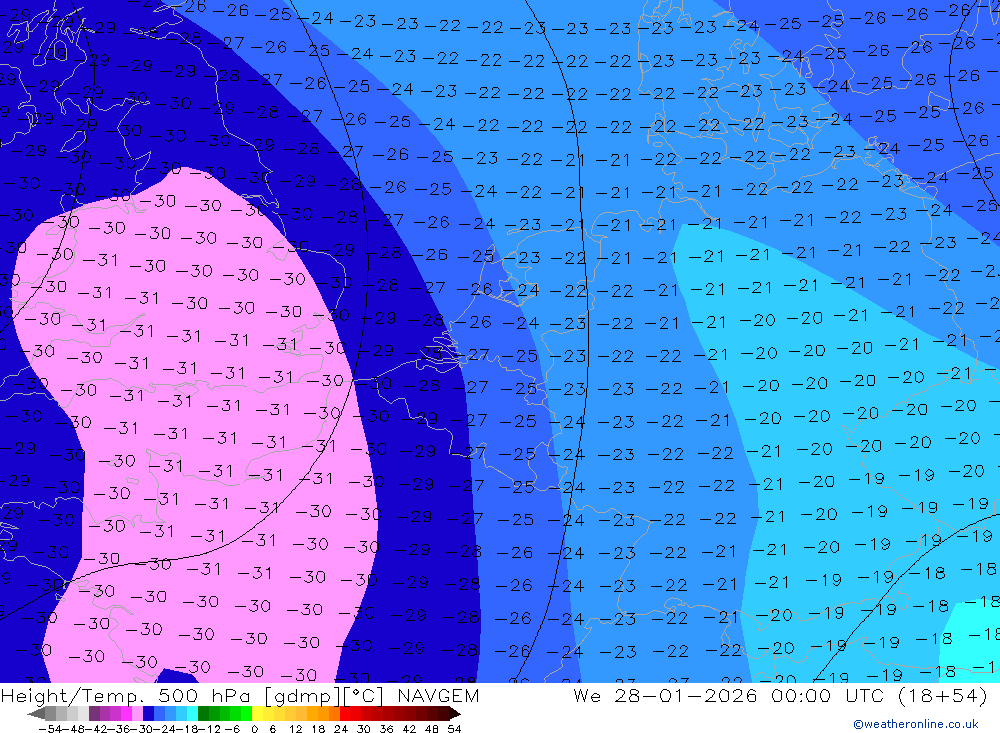The image size is (1000, 733).
Task: Click the '(18+54)' forecast run text
Action: pos(943,696)
